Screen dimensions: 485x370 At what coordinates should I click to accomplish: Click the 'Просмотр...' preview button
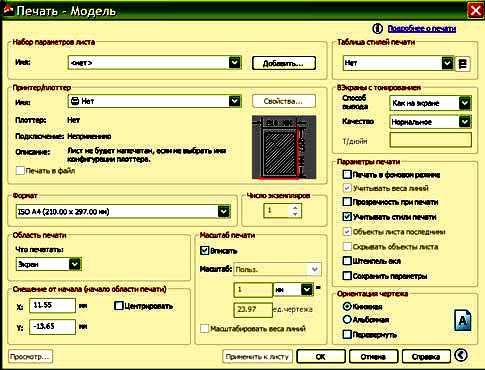(30, 357)
